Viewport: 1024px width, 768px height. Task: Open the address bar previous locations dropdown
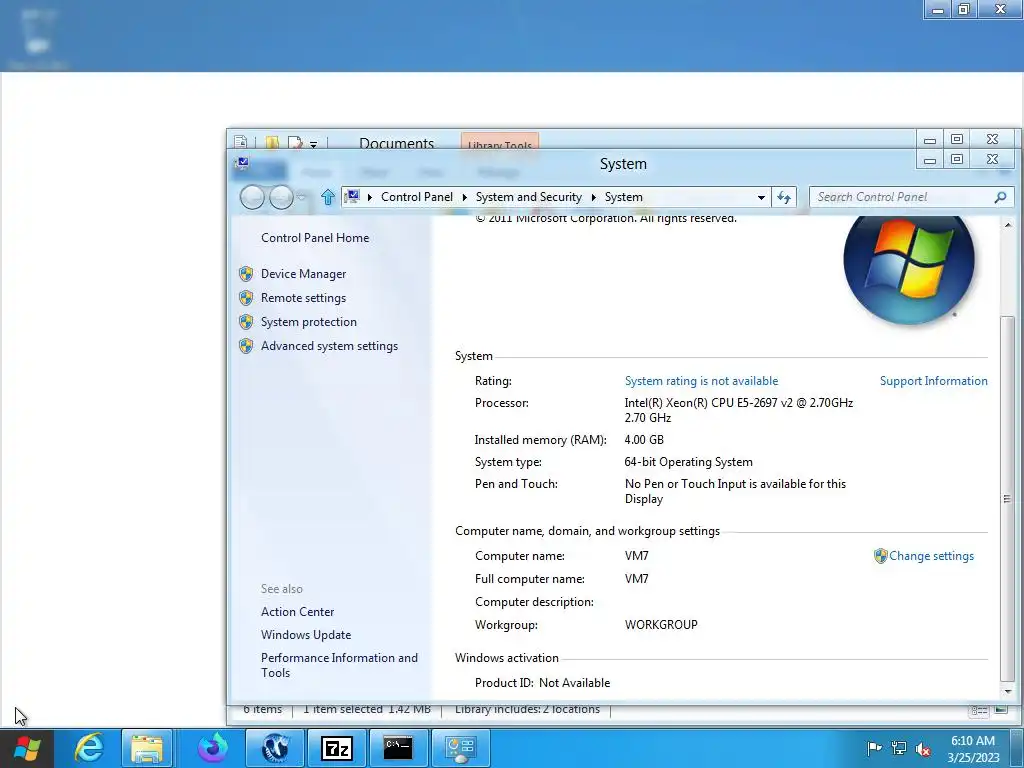tap(761, 197)
